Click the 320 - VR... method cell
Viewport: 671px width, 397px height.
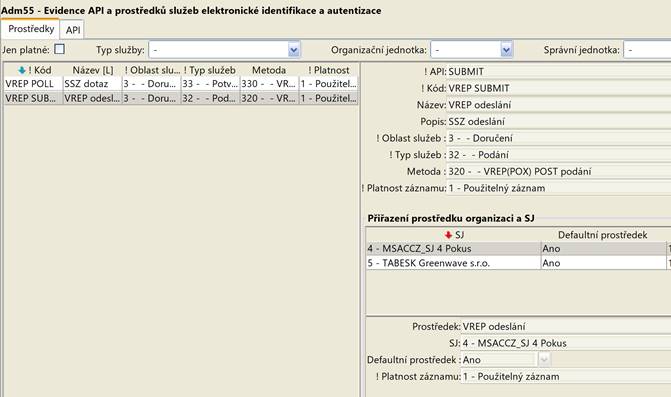(269, 98)
